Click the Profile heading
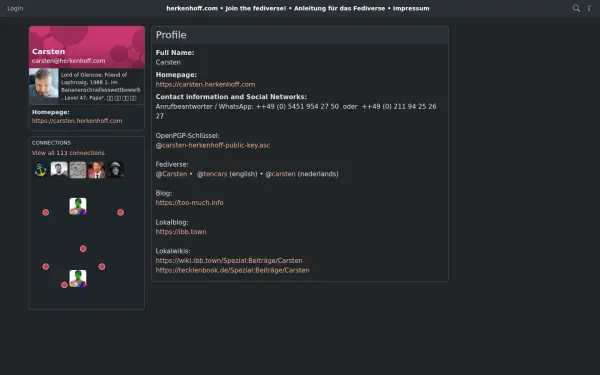The width and height of the screenshot is (600, 375). 171,35
